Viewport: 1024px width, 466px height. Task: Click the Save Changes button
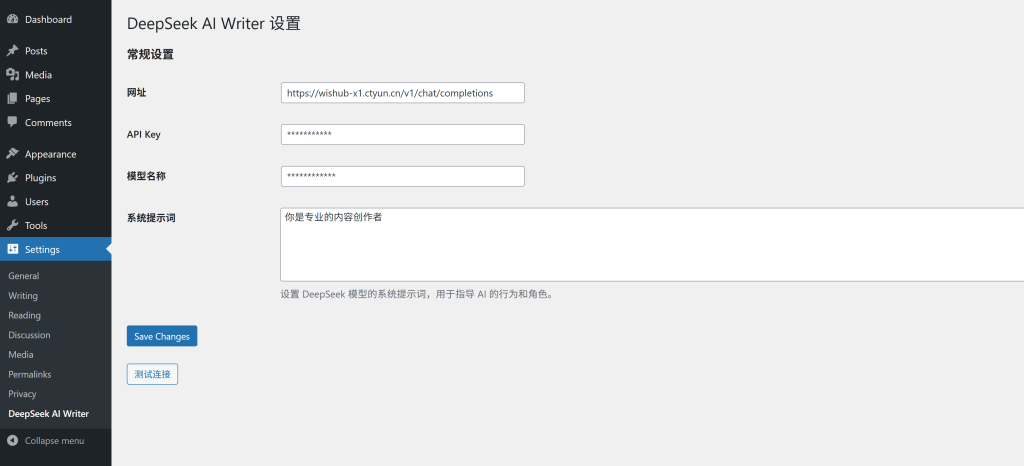(x=162, y=336)
